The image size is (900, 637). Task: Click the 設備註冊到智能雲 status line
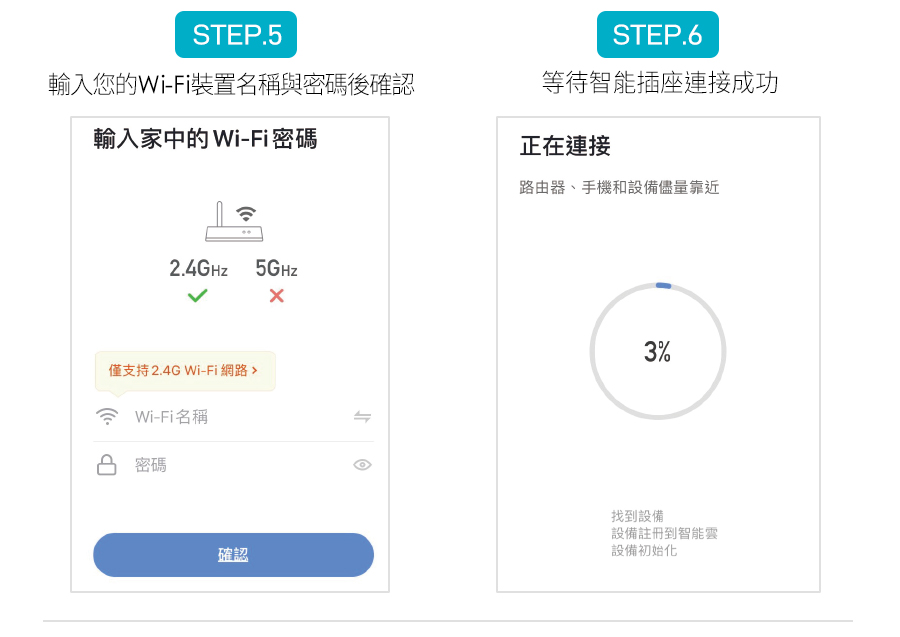pos(664,533)
